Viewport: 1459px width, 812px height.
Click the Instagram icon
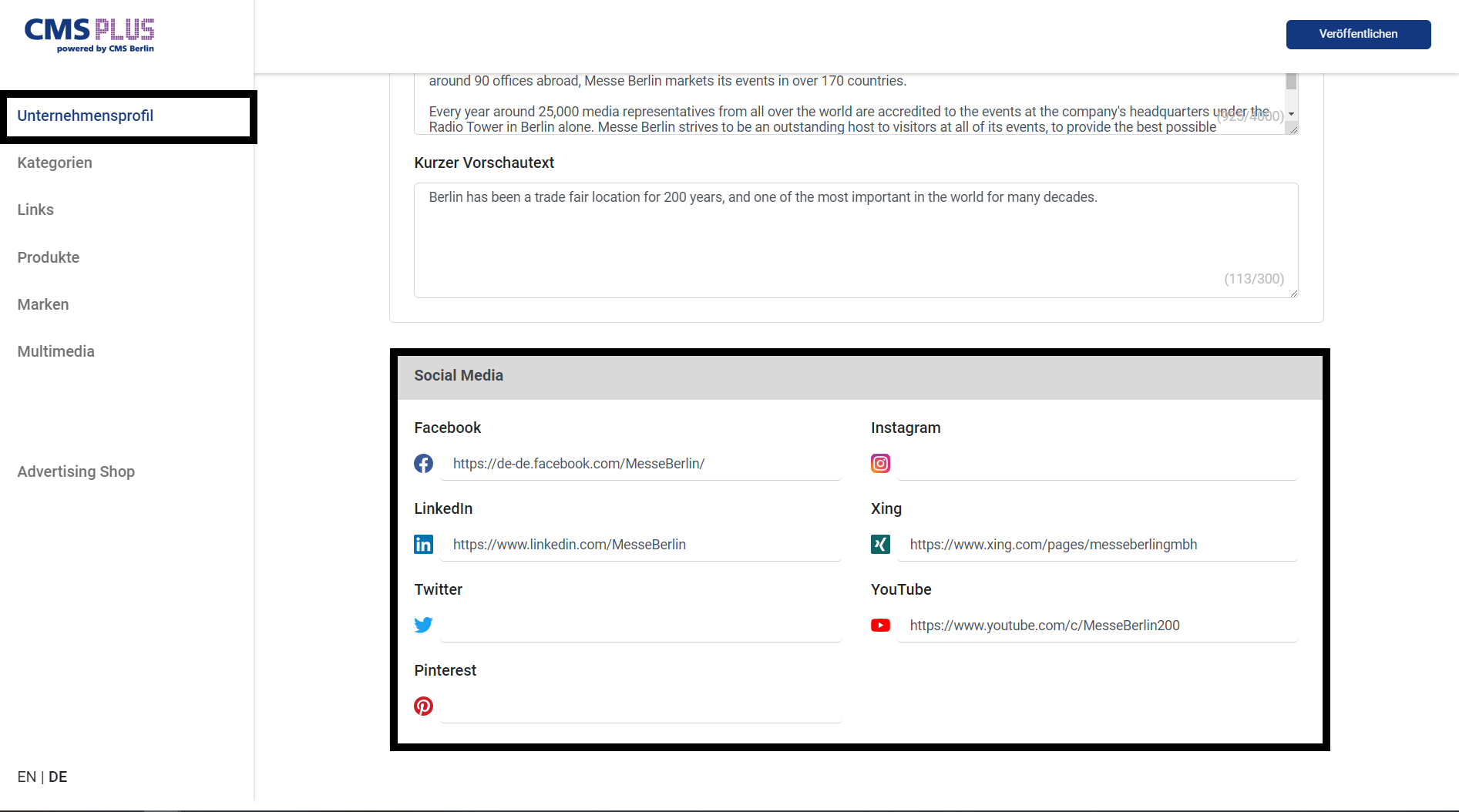880,464
